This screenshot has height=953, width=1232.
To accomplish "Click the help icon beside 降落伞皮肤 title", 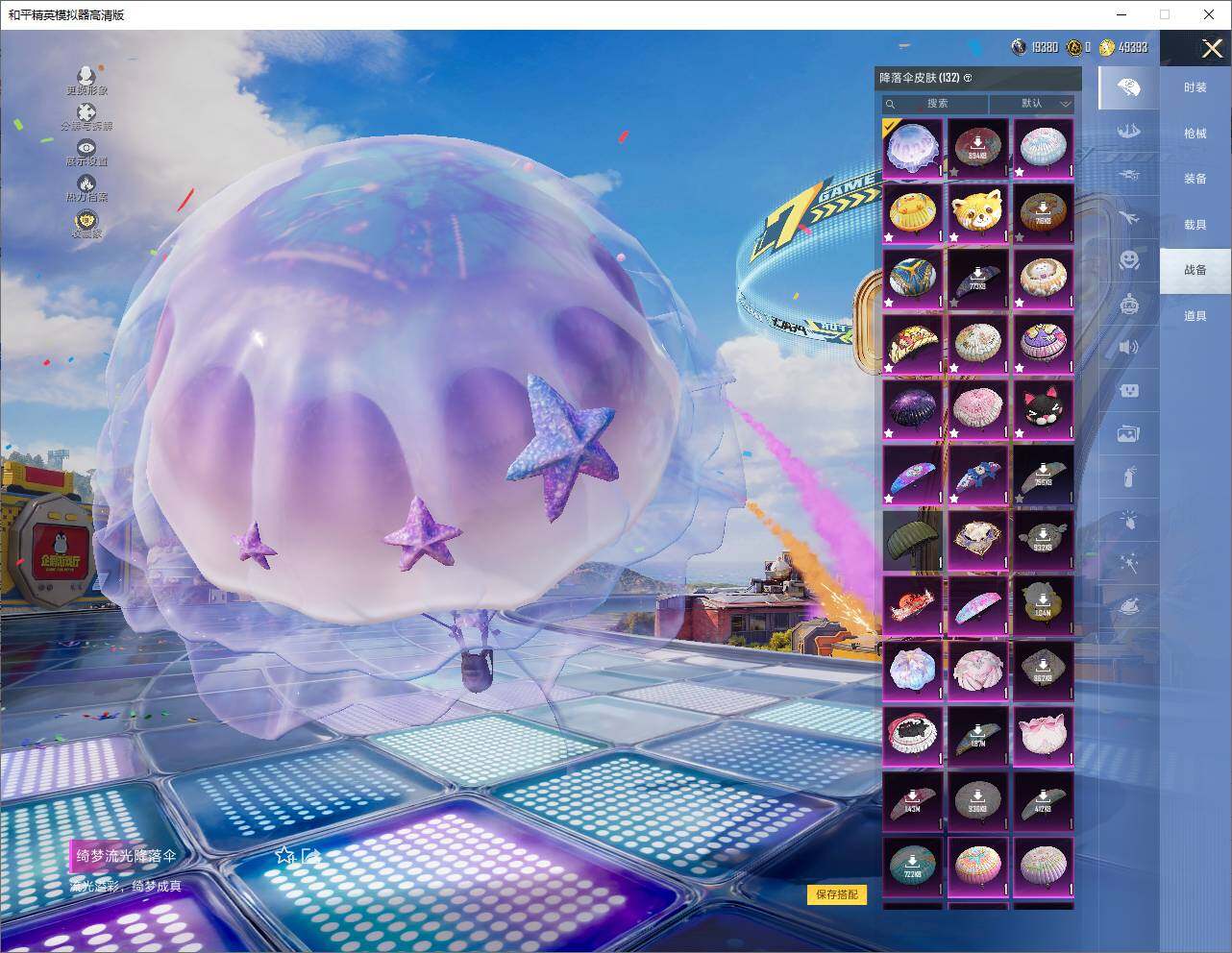I will pos(968,78).
